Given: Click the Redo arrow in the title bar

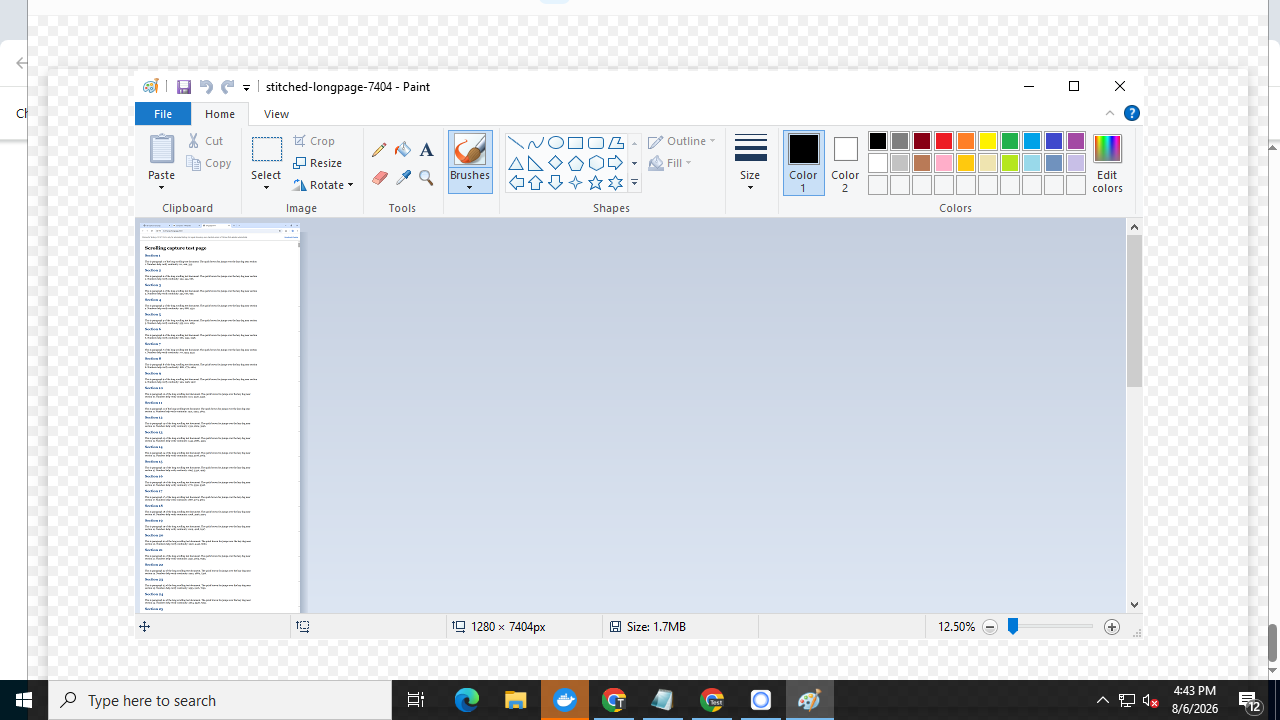Looking at the screenshot, I should coord(228,87).
